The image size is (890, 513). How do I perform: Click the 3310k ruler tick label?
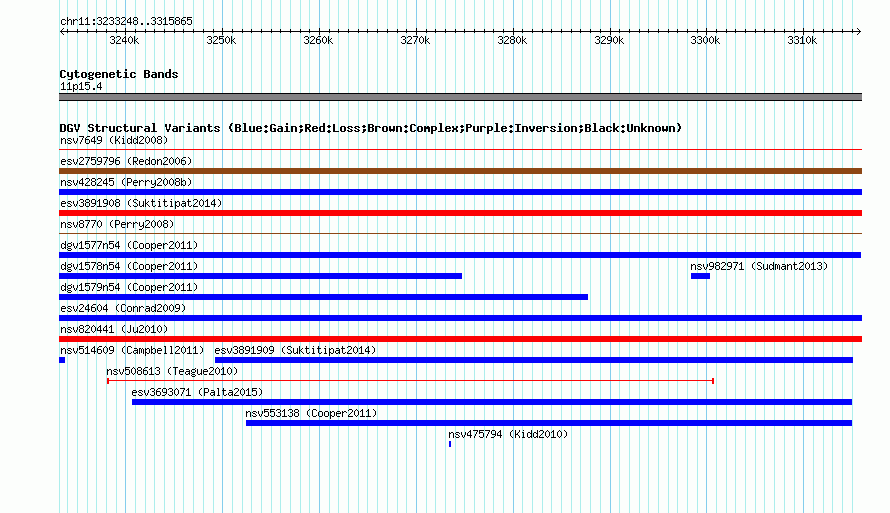(803, 40)
